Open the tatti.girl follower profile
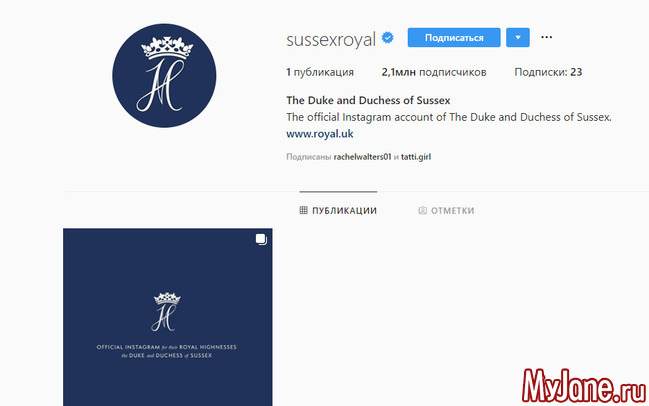649x406 pixels. (x=416, y=157)
